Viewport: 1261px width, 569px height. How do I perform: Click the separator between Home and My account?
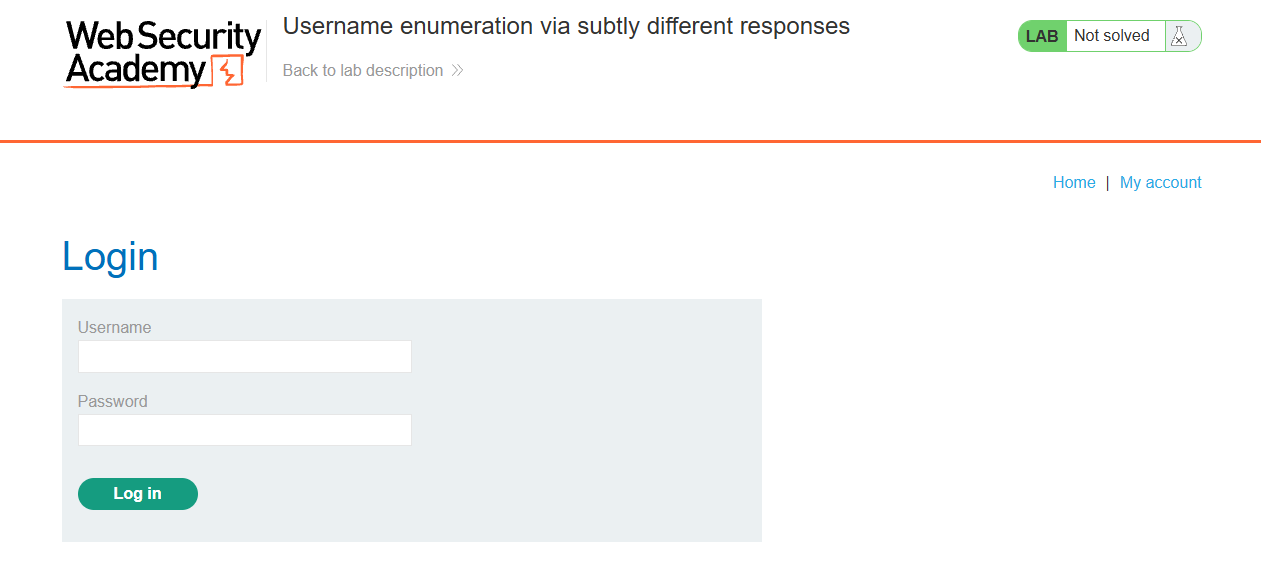click(1108, 182)
